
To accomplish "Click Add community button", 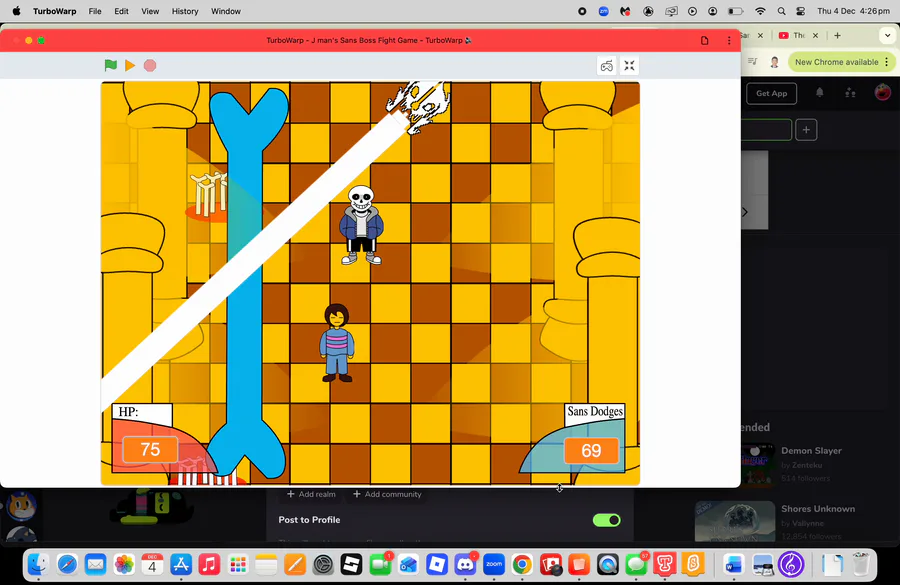I will 387,494.
